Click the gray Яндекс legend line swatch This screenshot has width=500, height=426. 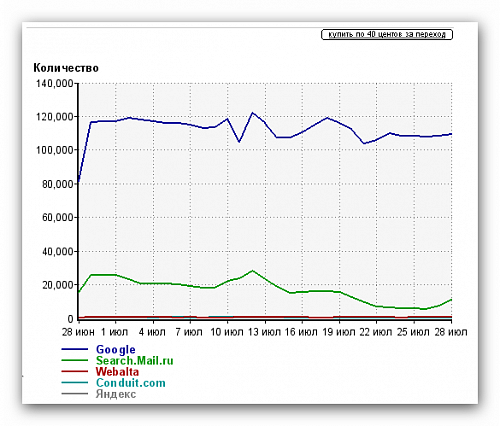point(75,394)
